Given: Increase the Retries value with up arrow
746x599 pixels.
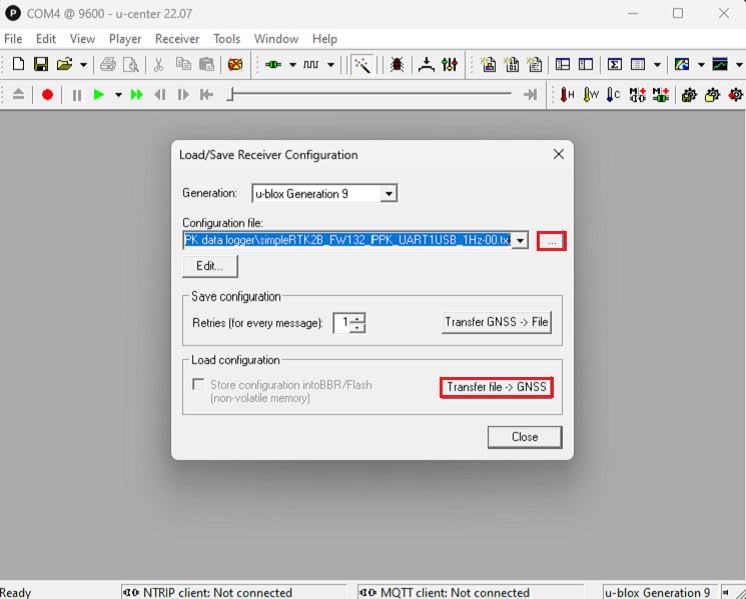Looking at the screenshot, I should pos(358,318).
